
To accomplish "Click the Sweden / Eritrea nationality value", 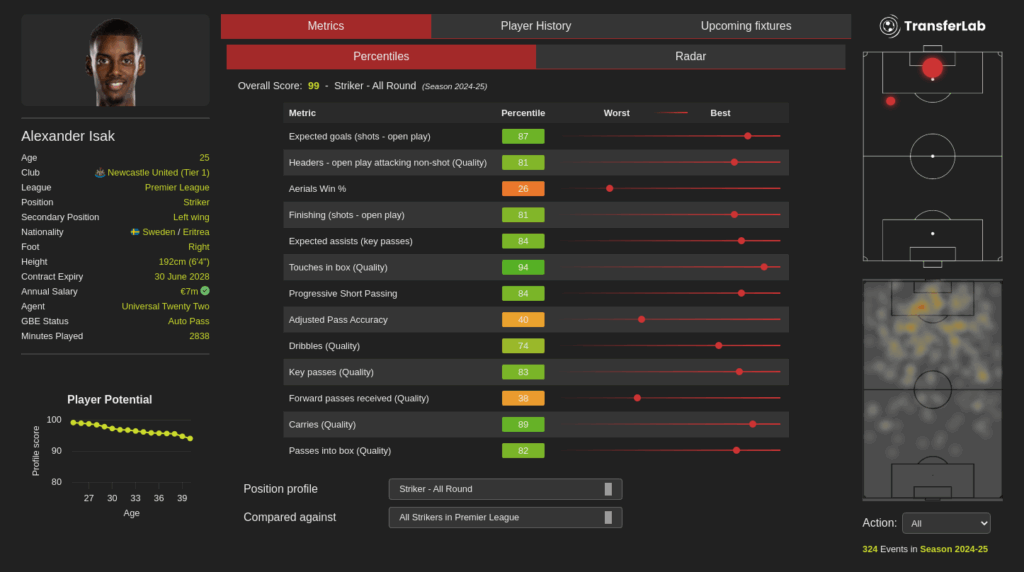I will pos(176,232).
